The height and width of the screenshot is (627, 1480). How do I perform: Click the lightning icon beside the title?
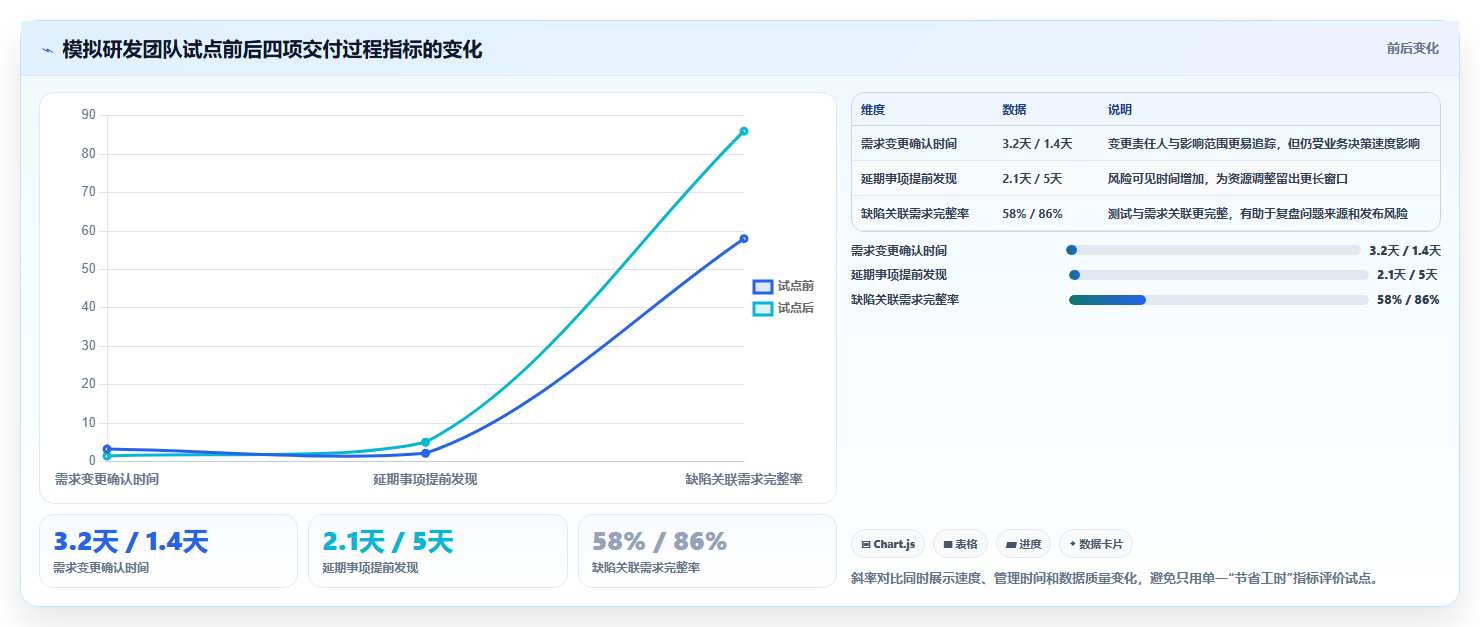47,50
